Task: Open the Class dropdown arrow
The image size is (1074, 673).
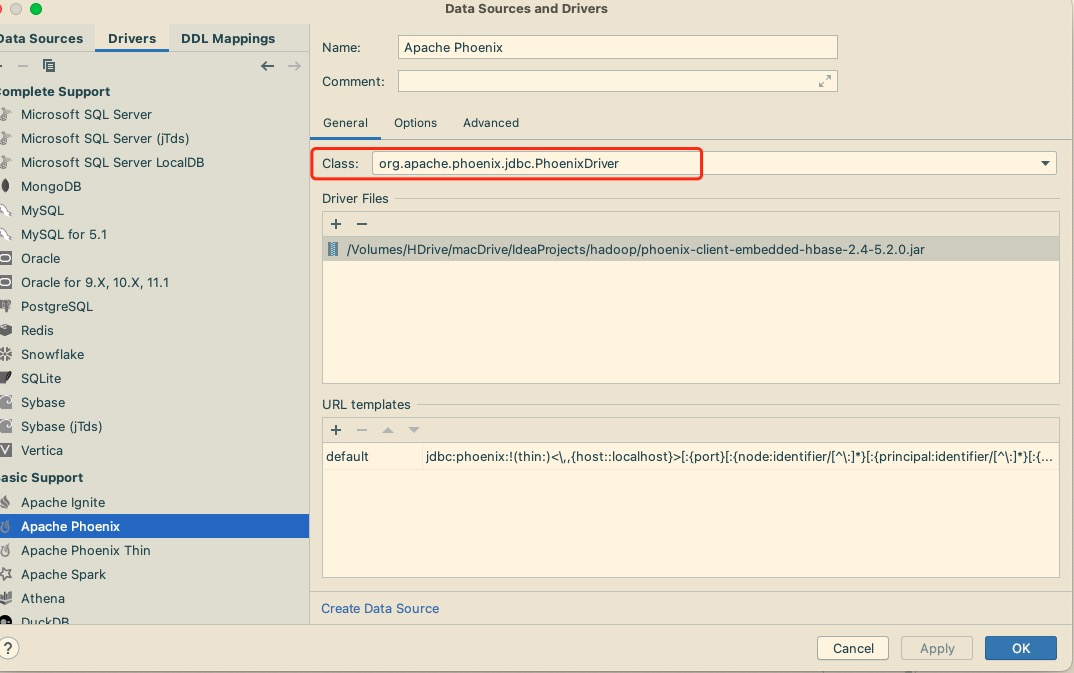Action: click(1045, 164)
